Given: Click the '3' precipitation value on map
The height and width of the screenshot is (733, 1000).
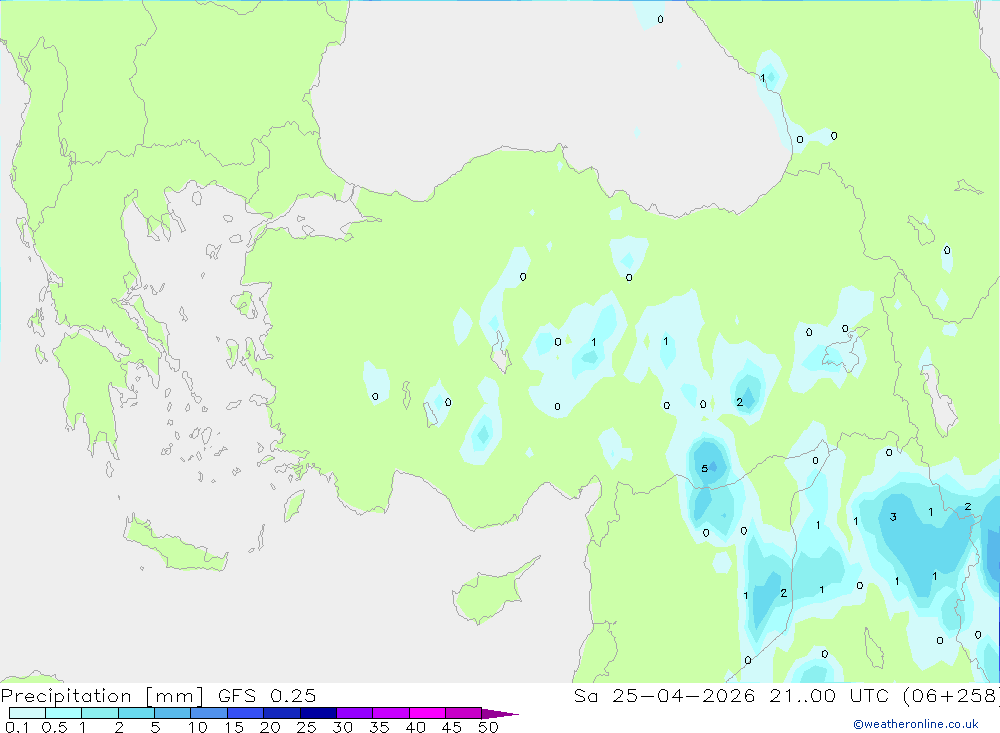Looking at the screenshot, I should (x=893, y=517).
